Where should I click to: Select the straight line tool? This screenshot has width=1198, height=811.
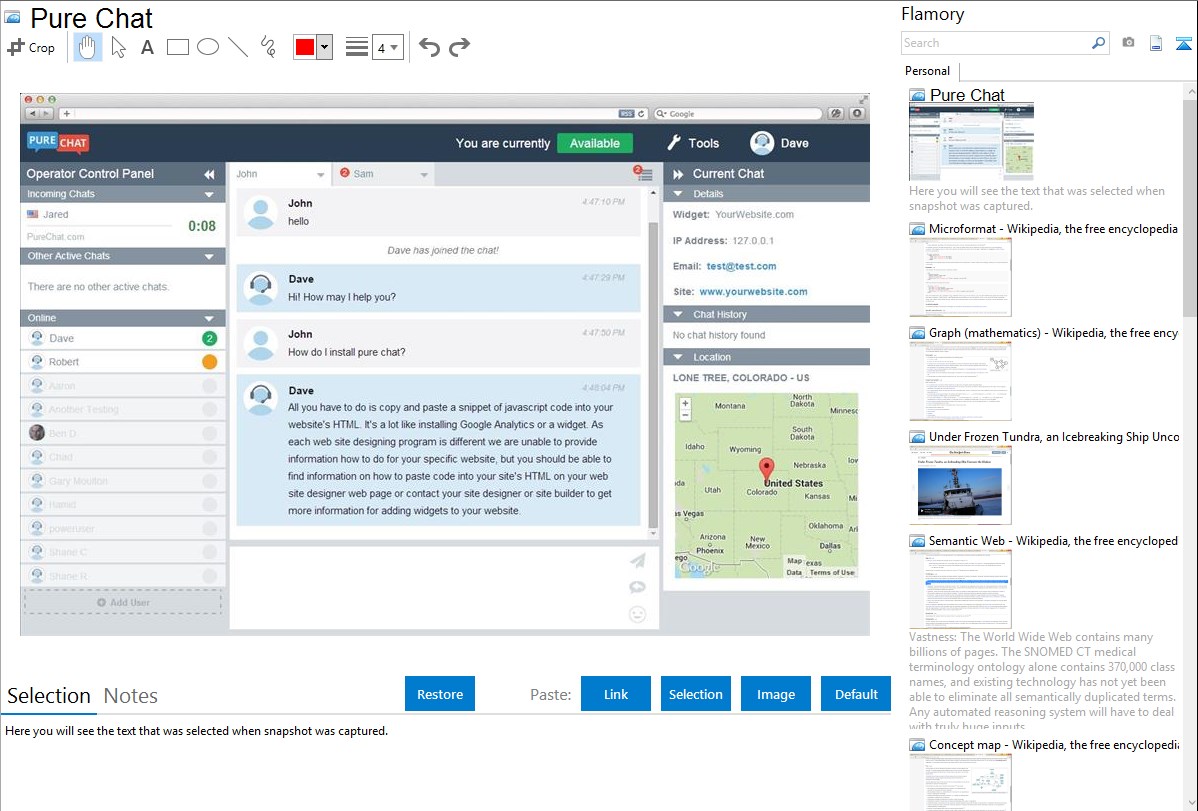238,47
